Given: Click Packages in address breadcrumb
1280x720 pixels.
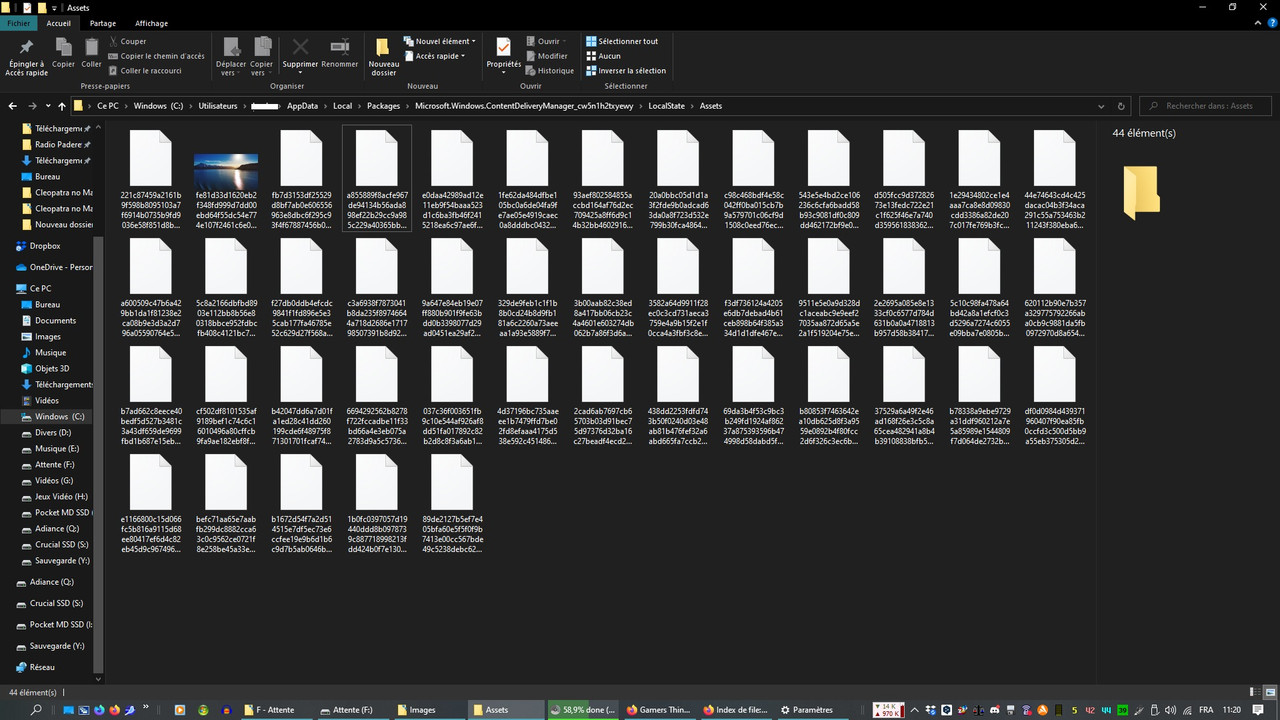Looking at the screenshot, I should pyautogui.click(x=383, y=106).
